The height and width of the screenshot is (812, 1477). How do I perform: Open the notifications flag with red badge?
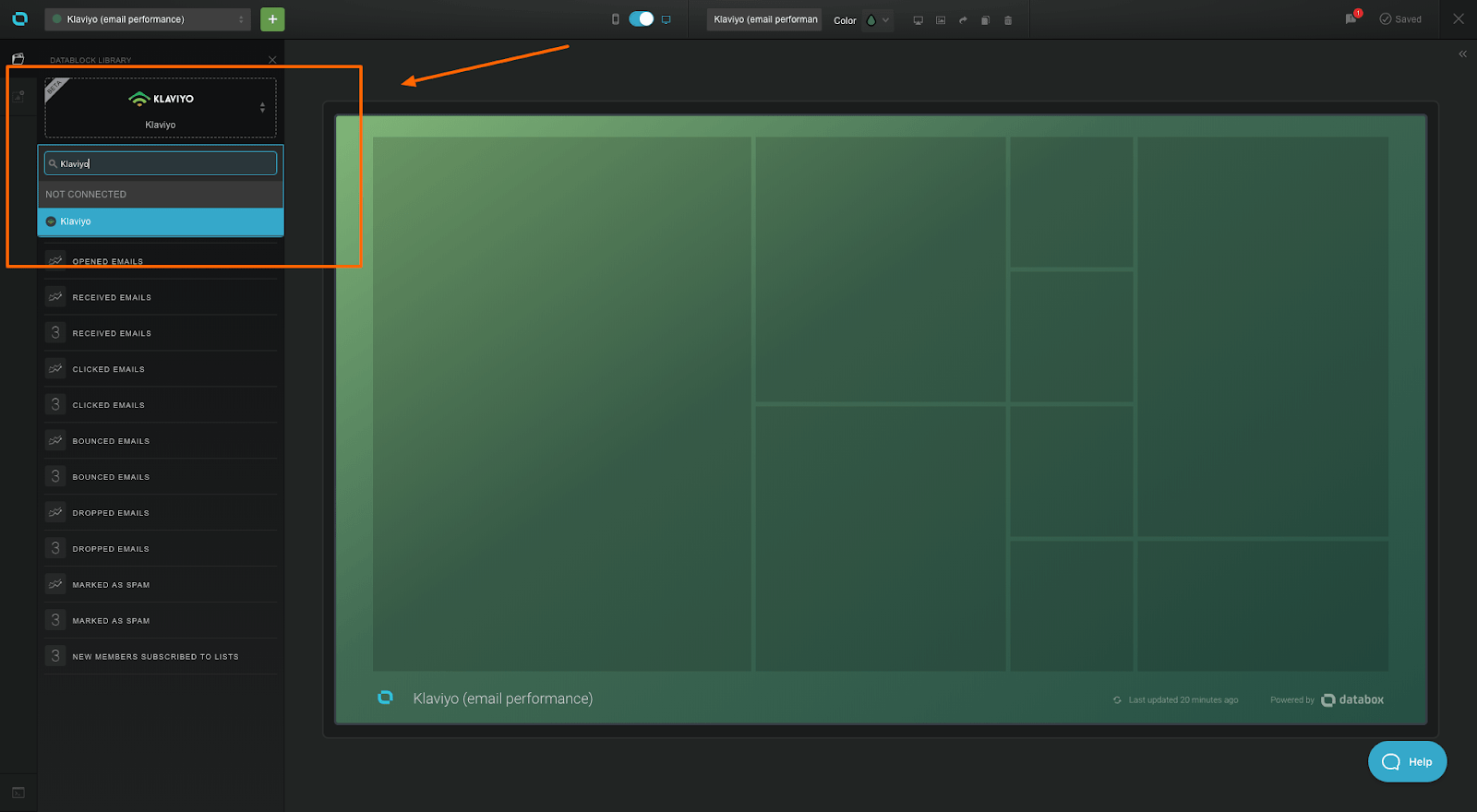point(1352,18)
